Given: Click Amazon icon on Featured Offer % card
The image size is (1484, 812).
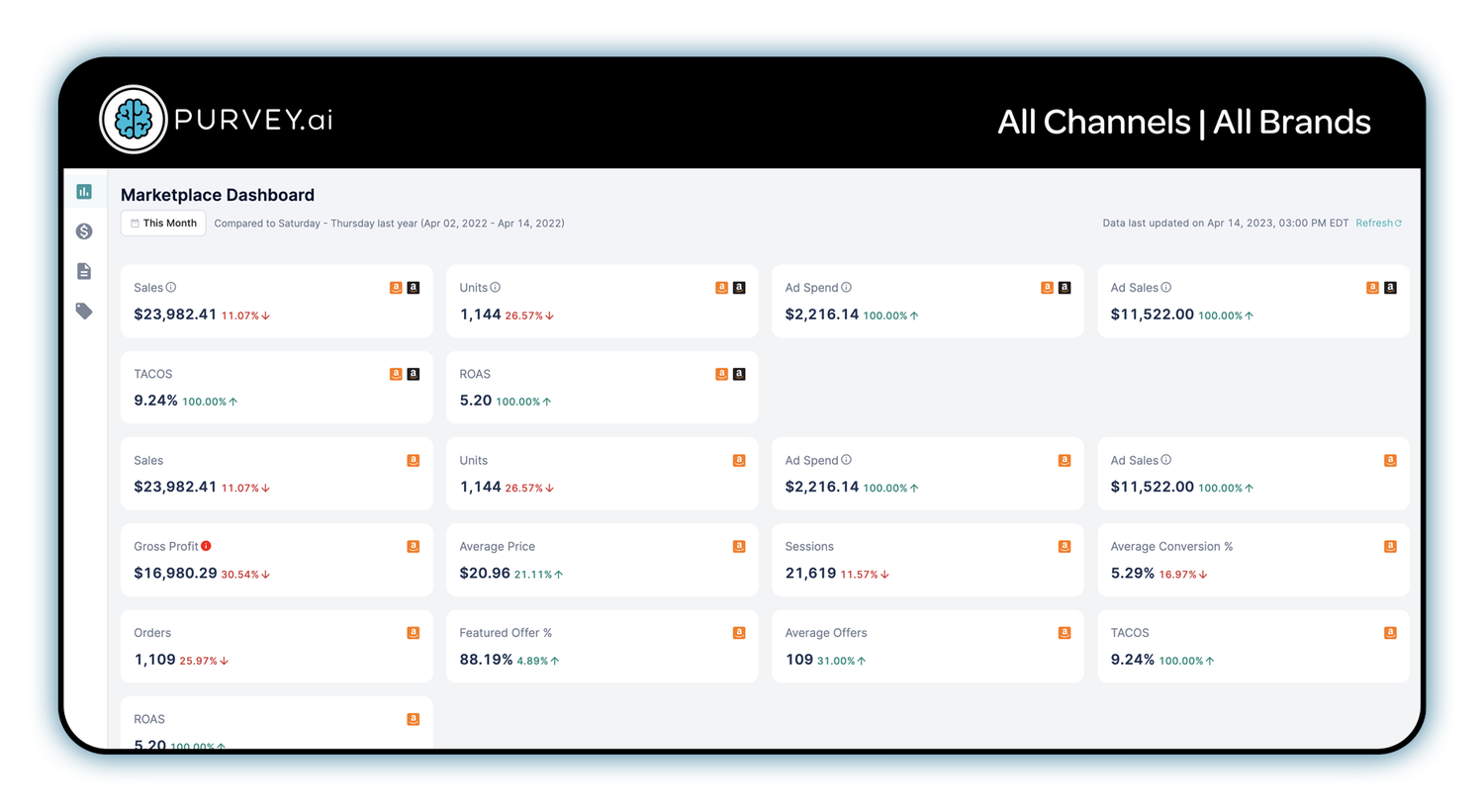Looking at the screenshot, I should coord(739,633).
